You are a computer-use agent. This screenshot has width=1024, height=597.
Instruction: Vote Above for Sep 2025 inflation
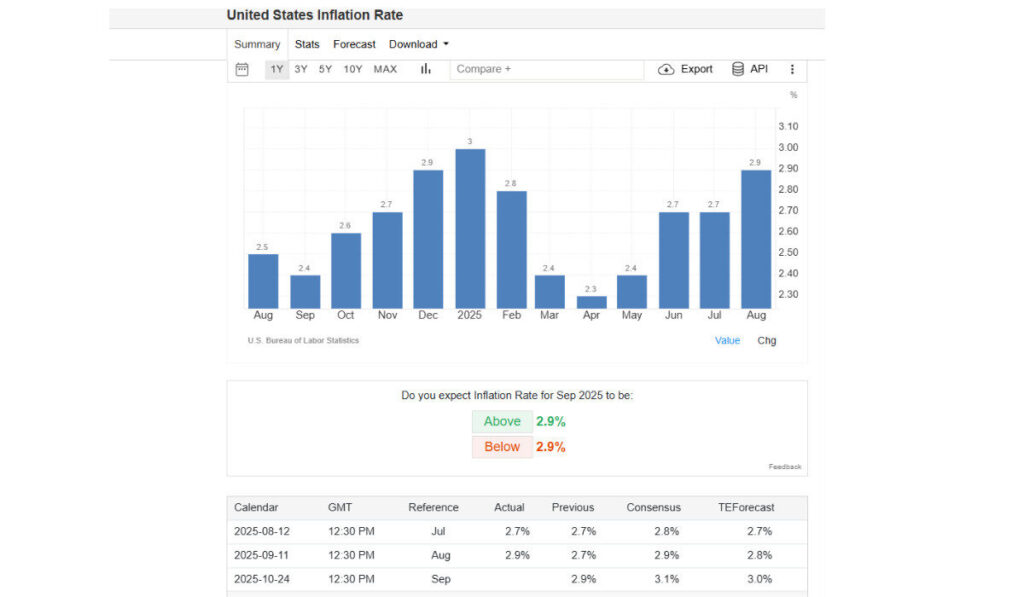(502, 421)
